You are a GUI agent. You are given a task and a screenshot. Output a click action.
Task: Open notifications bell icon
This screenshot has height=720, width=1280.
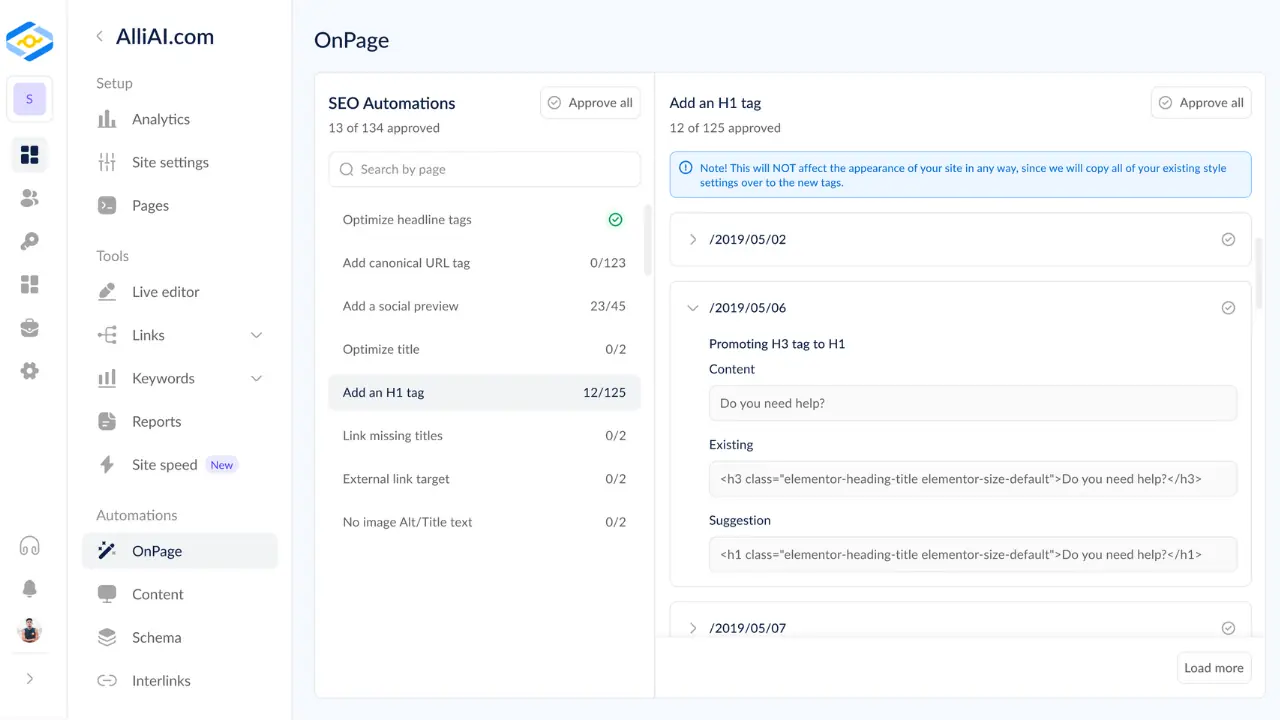tap(30, 589)
